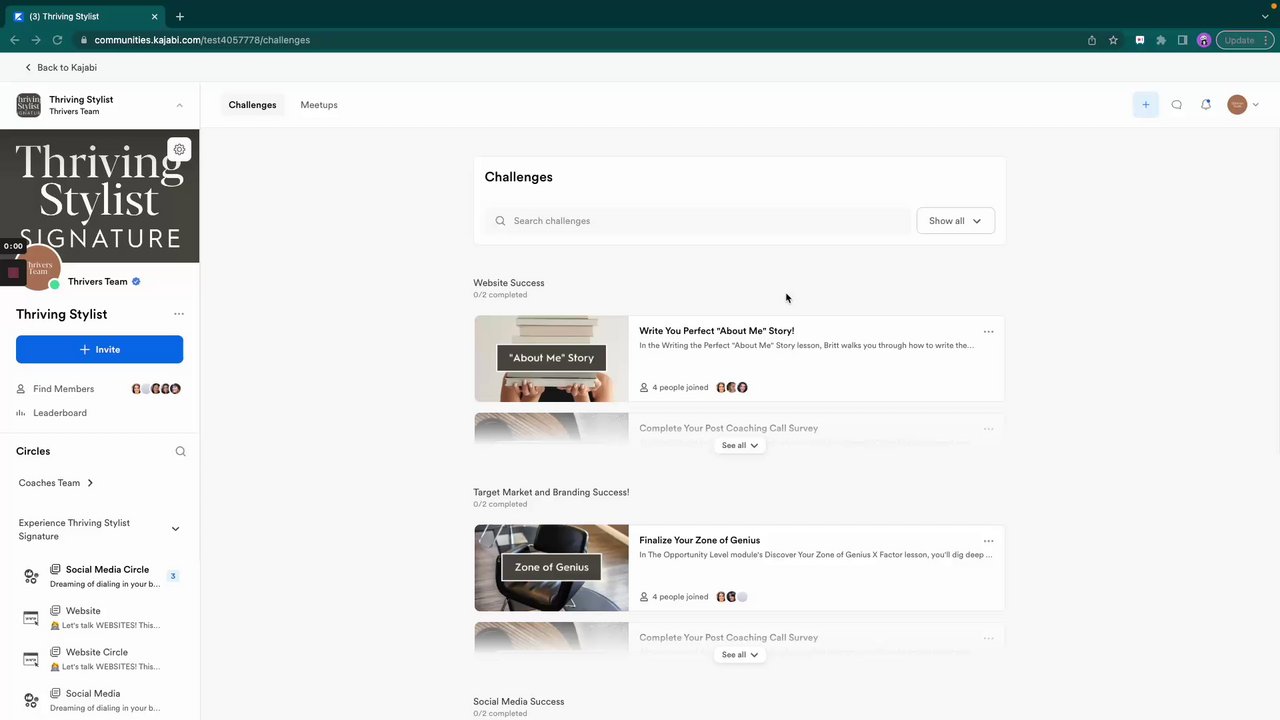
Task: Bookmark page with the star icon
Action: [x=1113, y=40]
